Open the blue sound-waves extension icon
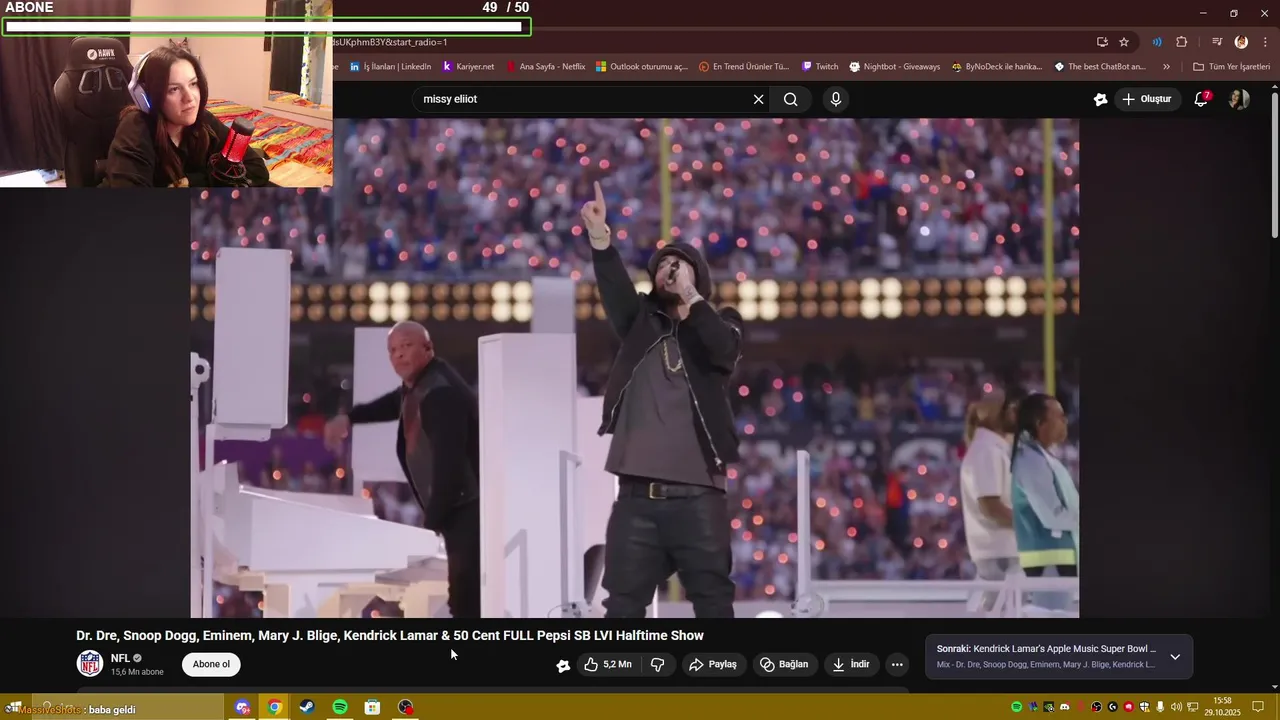This screenshot has height=720, width=1280. 1157,42
